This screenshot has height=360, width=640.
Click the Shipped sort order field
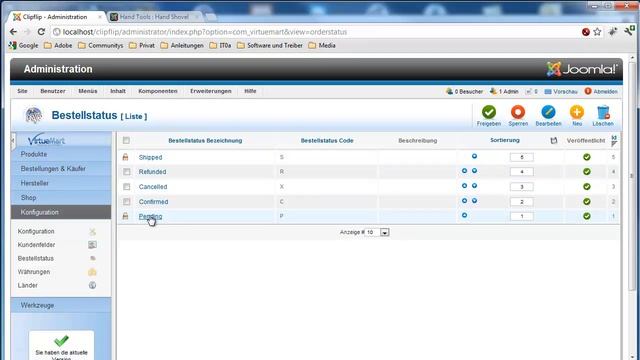point(521,157)
